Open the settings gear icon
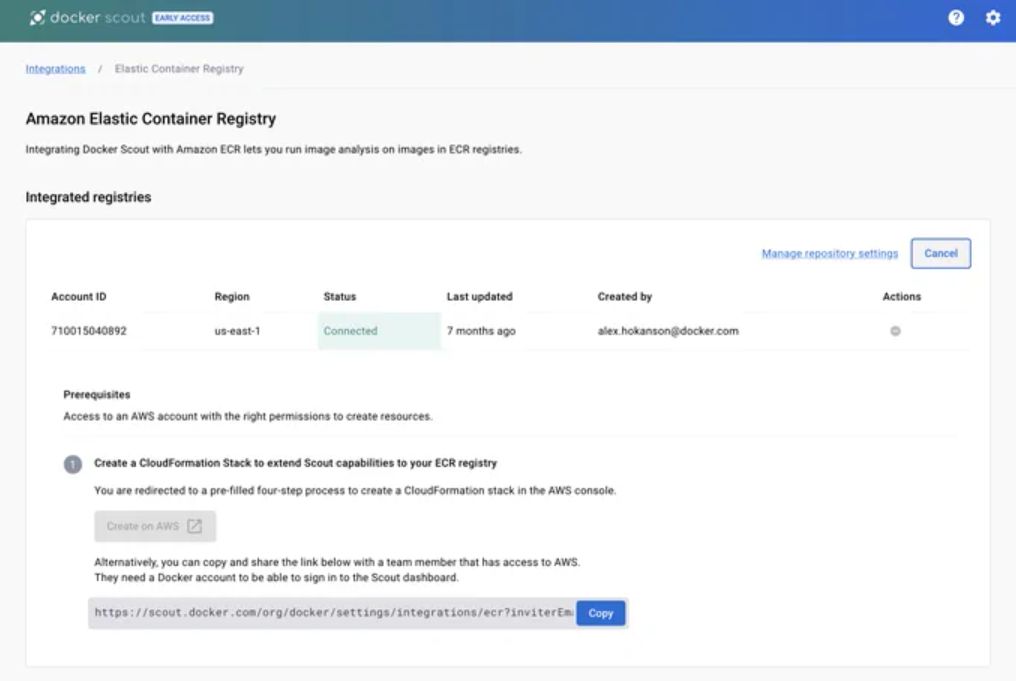Screen dimensions: 1016x681 tap(993, 17)
